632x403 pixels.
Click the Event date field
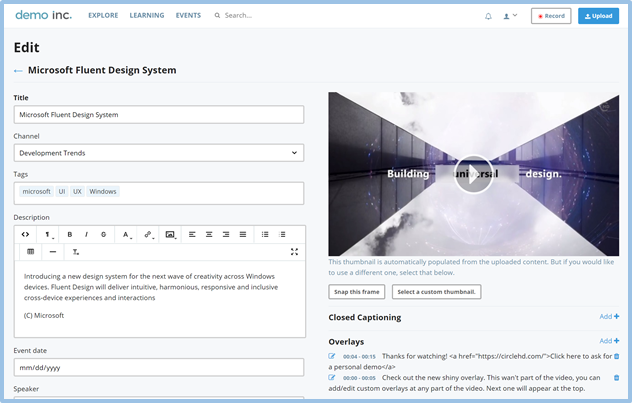coord(159,368)
